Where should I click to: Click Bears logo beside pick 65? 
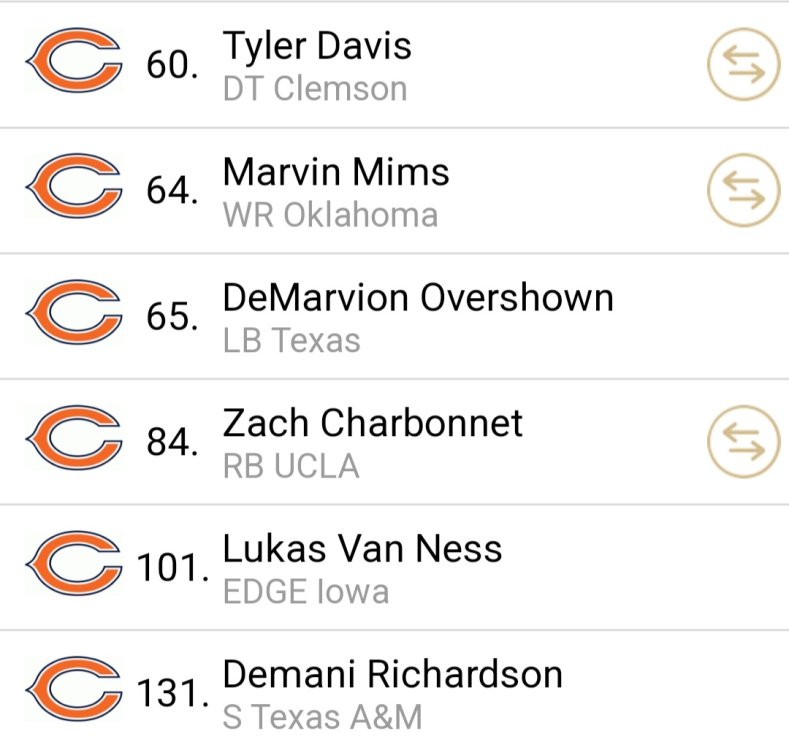74,312
